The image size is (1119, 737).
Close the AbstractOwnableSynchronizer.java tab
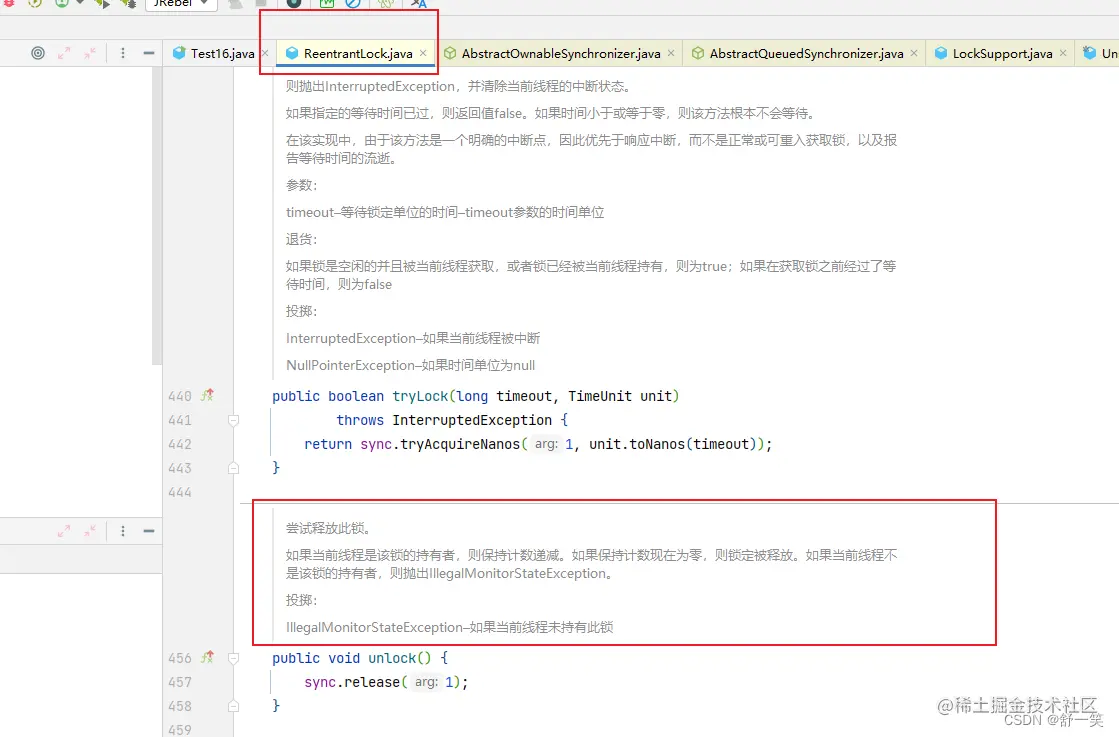pos(671,54)
